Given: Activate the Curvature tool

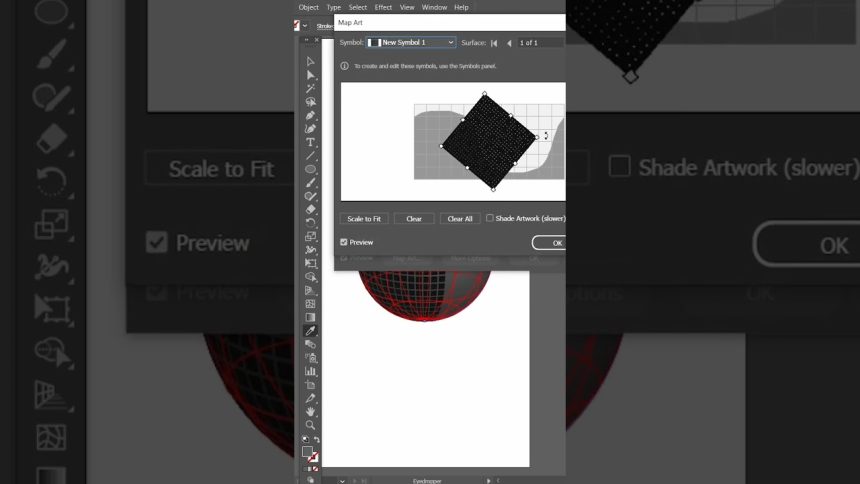Looking at the screenshot, I should click(310, 128).
